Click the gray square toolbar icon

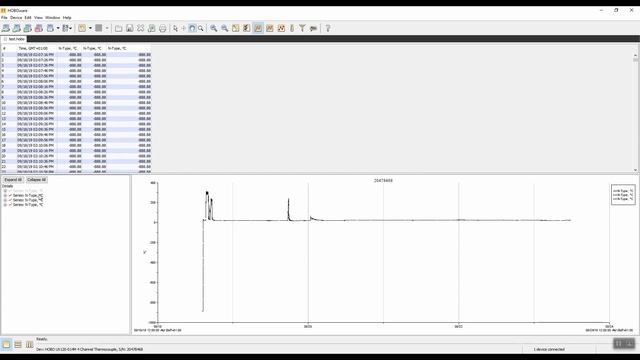[x=99, y=28]
